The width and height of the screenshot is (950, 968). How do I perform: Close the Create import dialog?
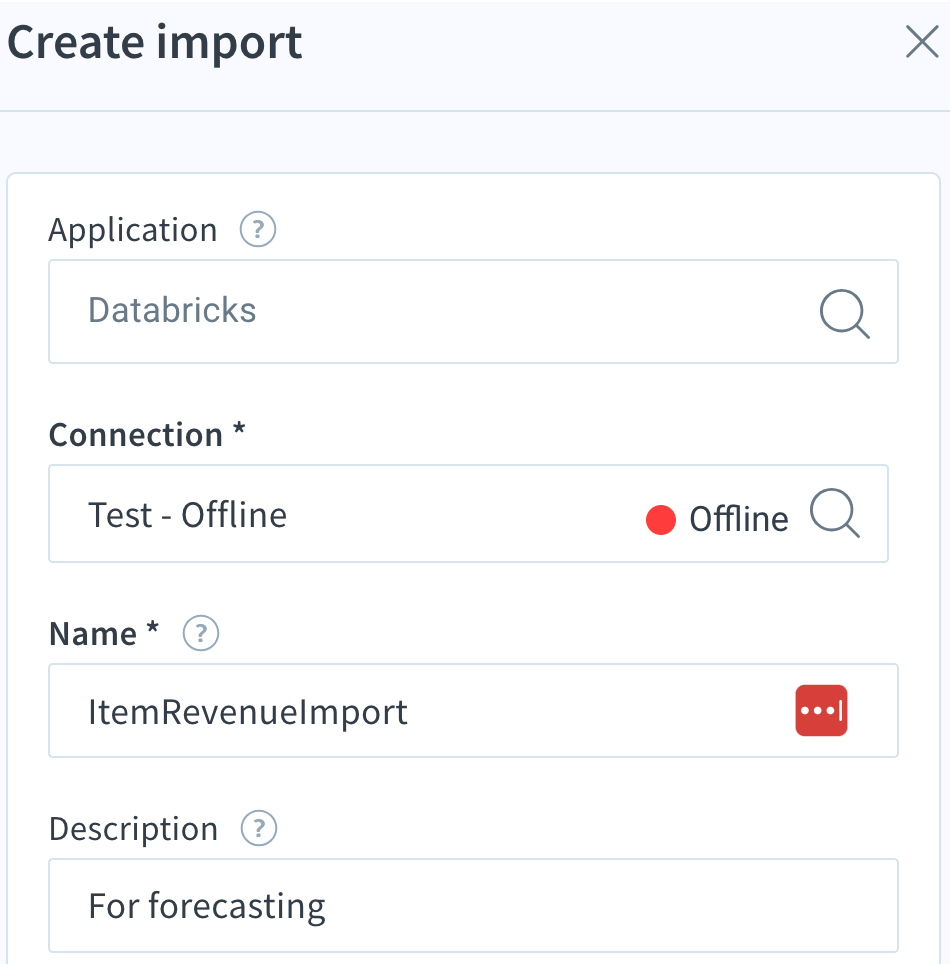(921, 41)
